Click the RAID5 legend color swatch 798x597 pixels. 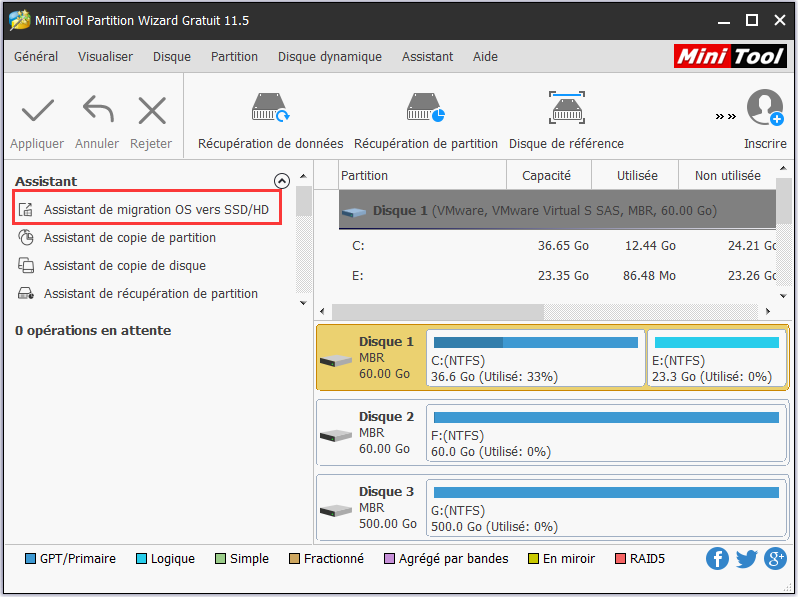pyautogui.click(x=620, y=559)
